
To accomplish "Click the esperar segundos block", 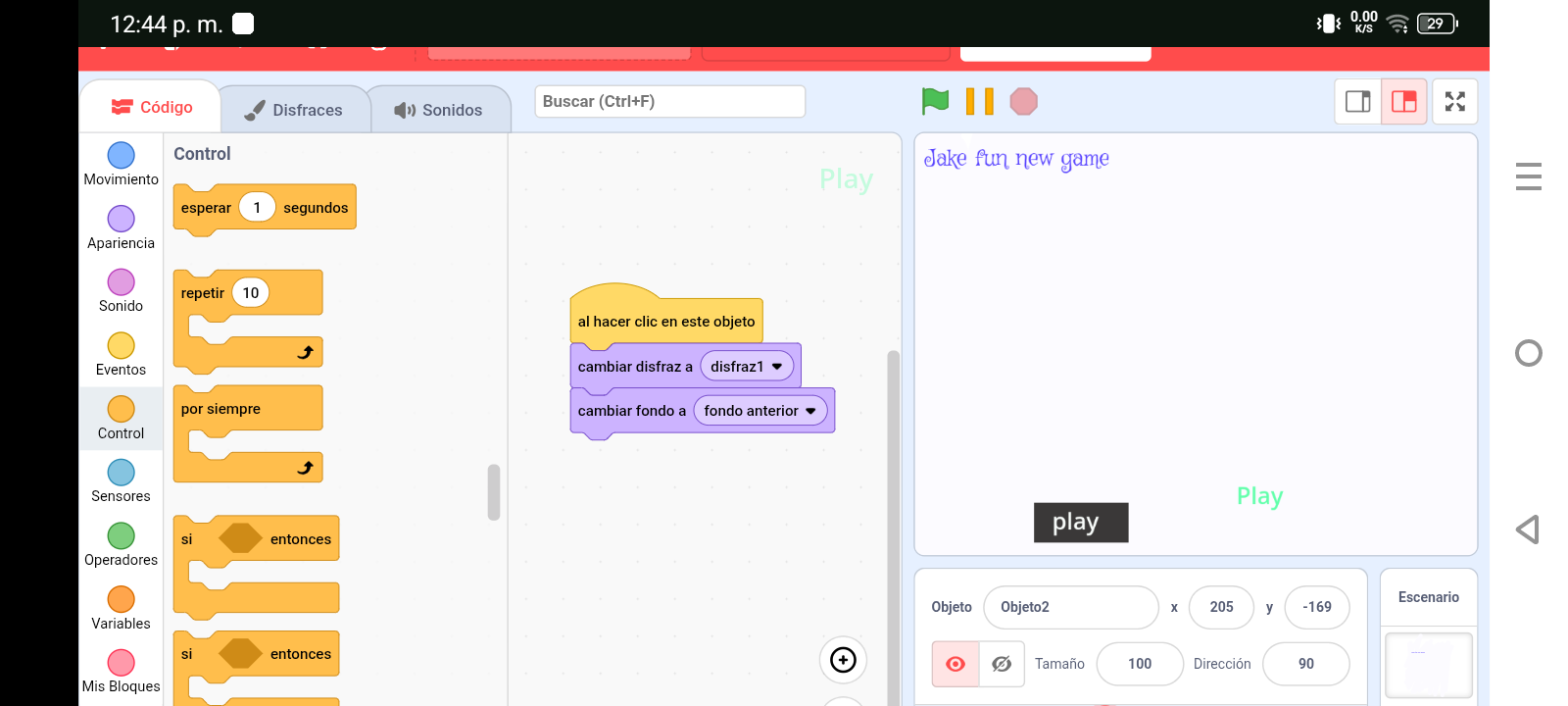I will tap(265, 208).
